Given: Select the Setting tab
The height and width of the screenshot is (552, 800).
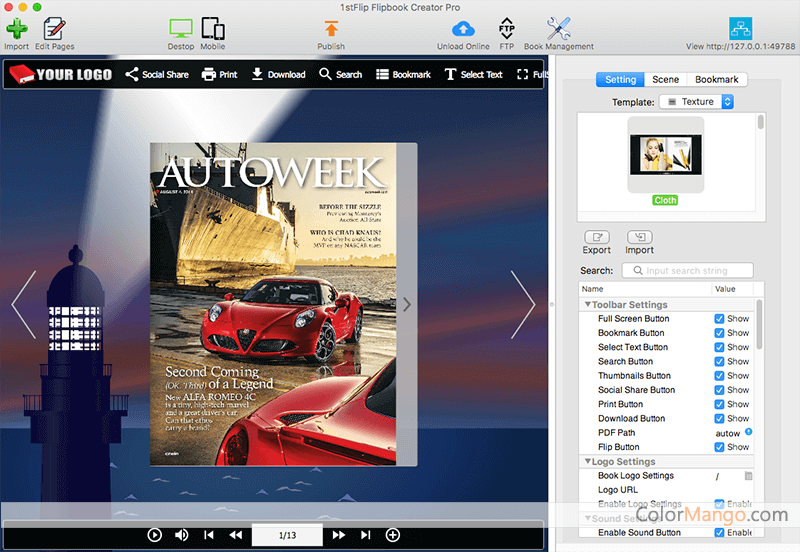Looking at the screenshot, I should [x=620, y=80].
